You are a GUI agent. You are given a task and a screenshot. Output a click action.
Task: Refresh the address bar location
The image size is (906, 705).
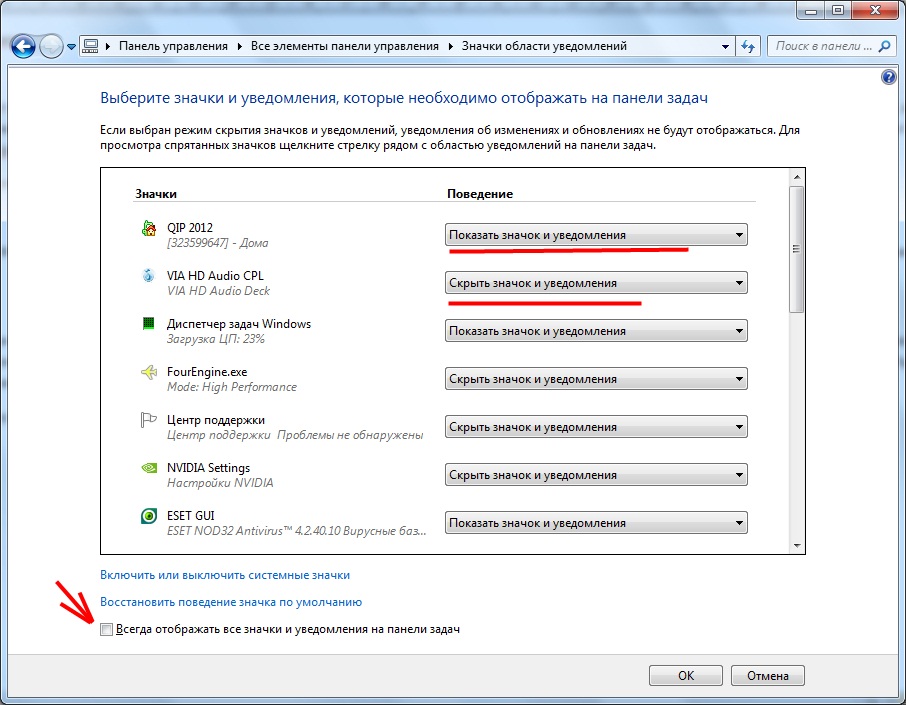(748, 46)
